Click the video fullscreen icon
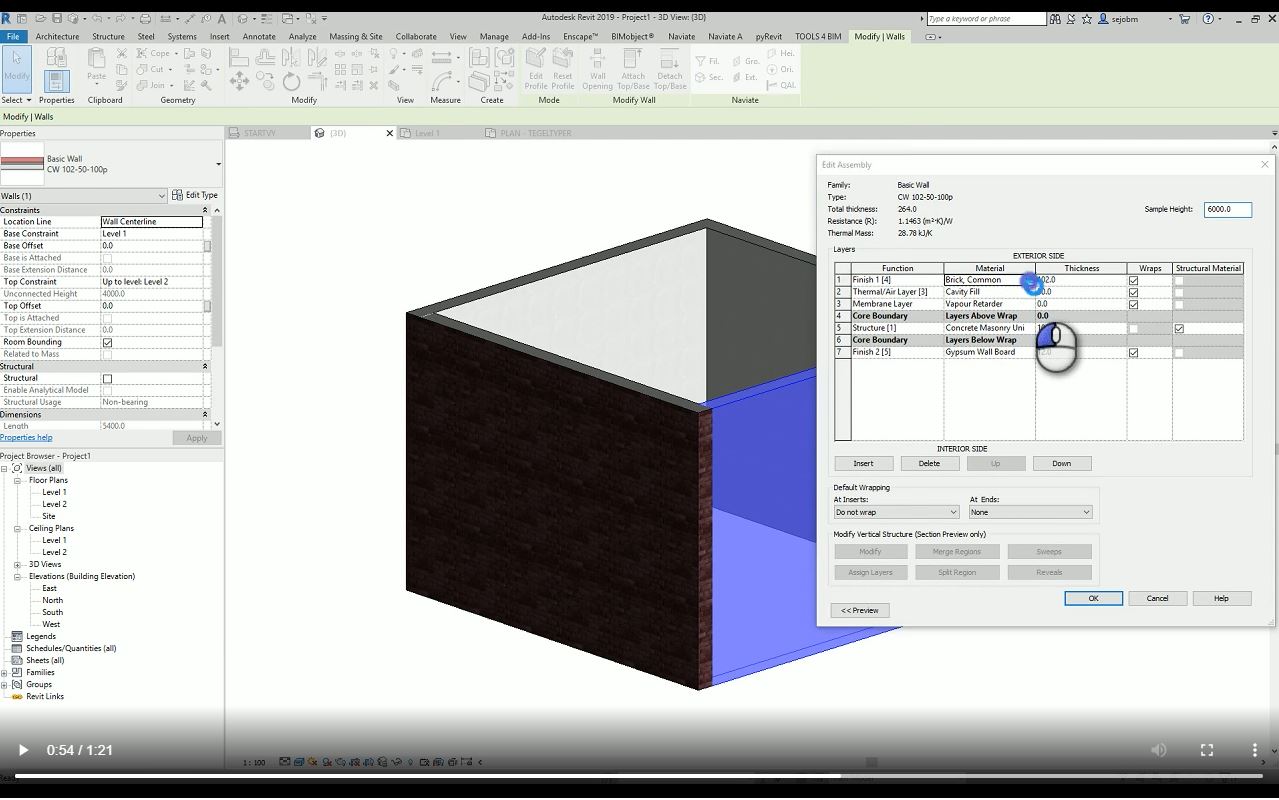The image size is (1279, 800). [1207, 750]
